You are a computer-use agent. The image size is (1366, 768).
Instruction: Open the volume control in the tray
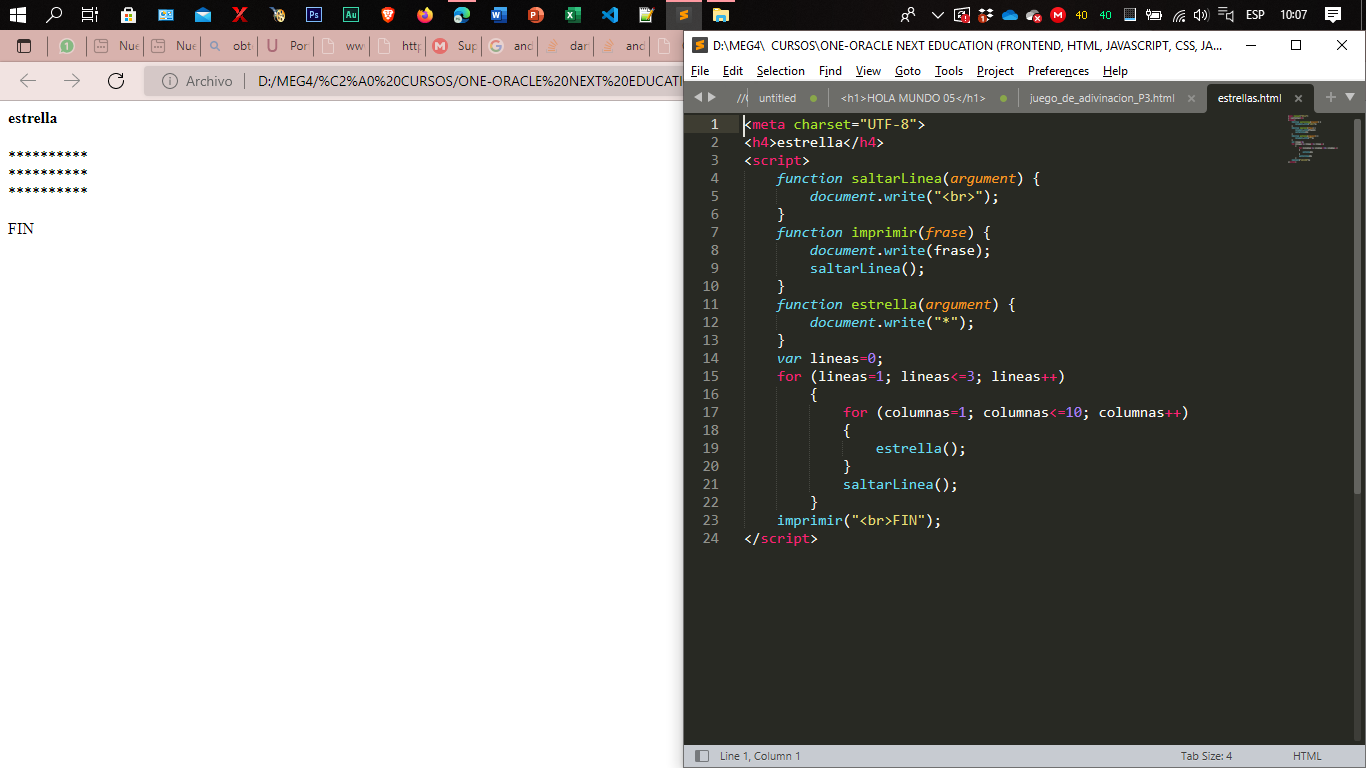click(1201, 15)
